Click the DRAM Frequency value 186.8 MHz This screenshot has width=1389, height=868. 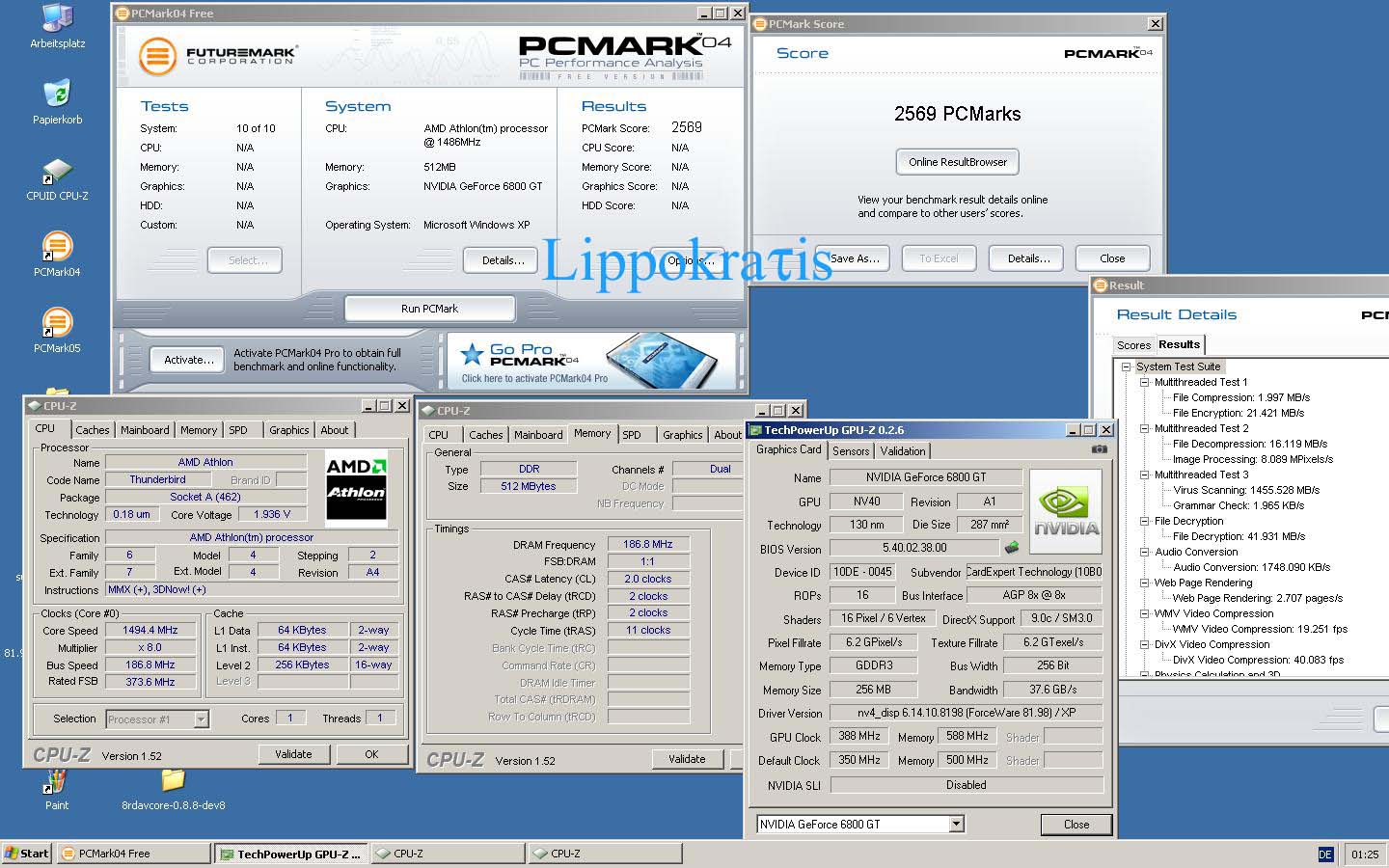(x=648, y=544)
